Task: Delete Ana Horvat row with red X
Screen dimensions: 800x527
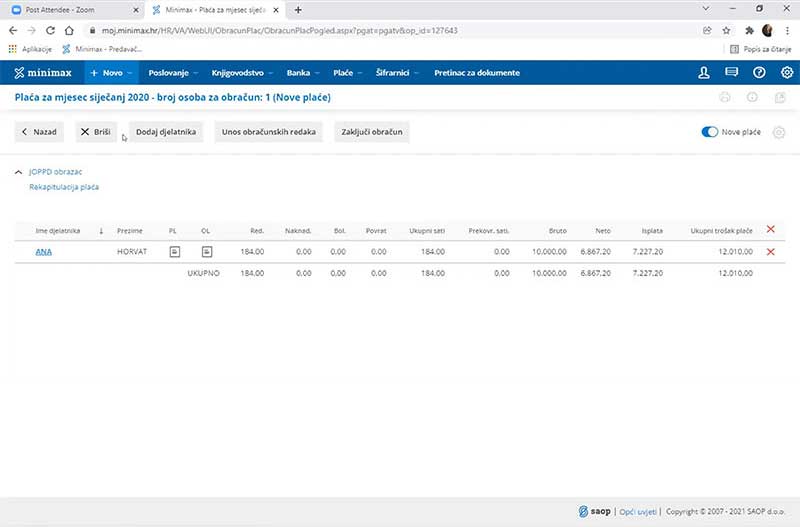Action: click(770, 251)
